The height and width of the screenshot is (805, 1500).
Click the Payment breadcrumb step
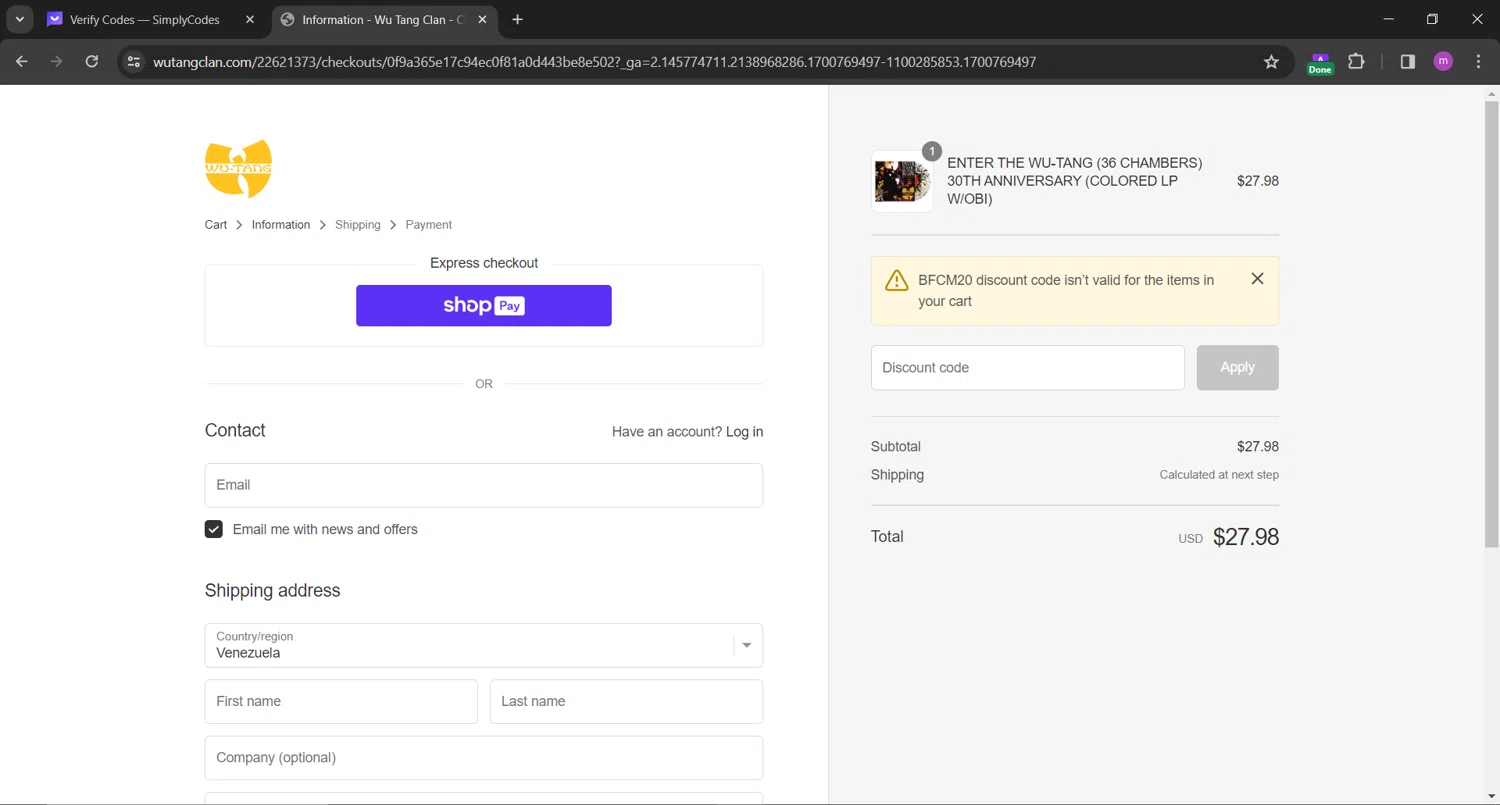[429, 225]
